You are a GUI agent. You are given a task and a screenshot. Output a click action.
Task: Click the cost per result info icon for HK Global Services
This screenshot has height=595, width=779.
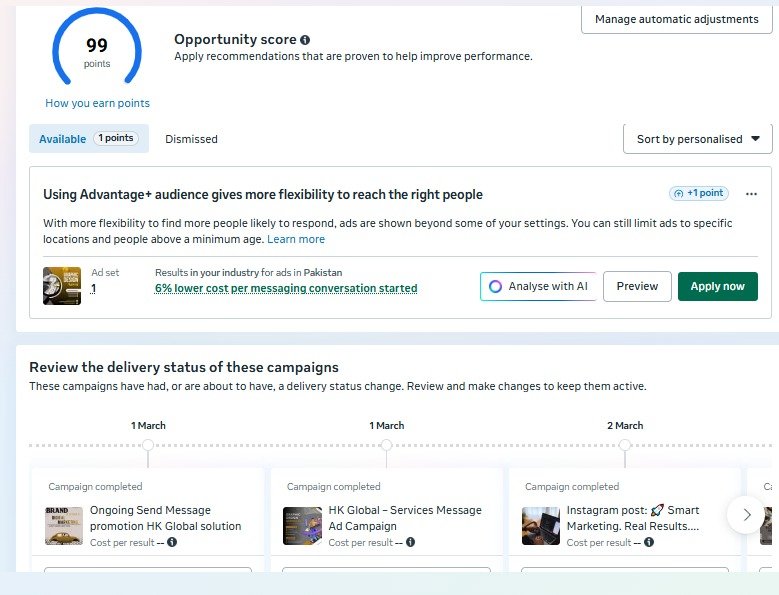pyautogui.click(x=411, y=542)
